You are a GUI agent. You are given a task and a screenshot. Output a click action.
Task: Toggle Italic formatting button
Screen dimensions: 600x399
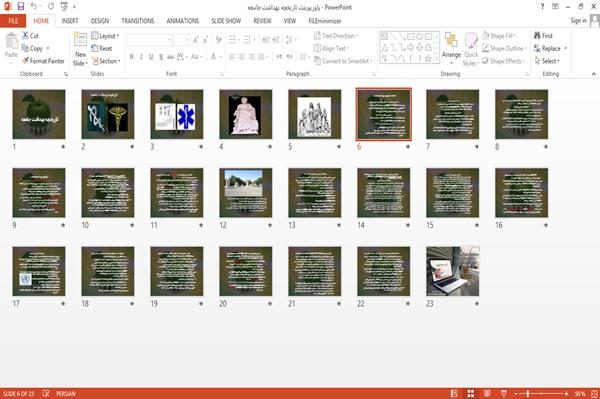point(141,57)
